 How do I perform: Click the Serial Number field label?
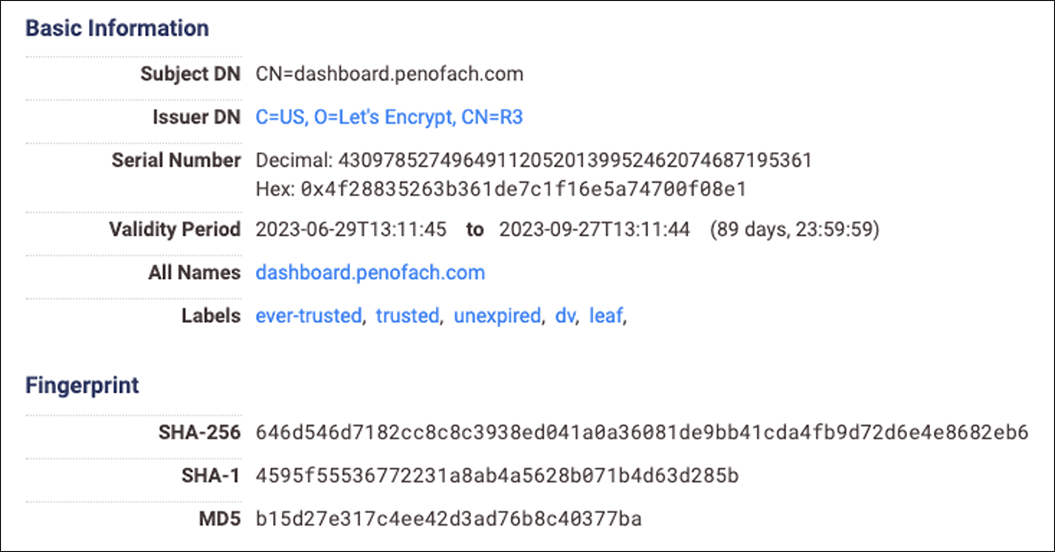pyautogui.click(x=176, y=160)
